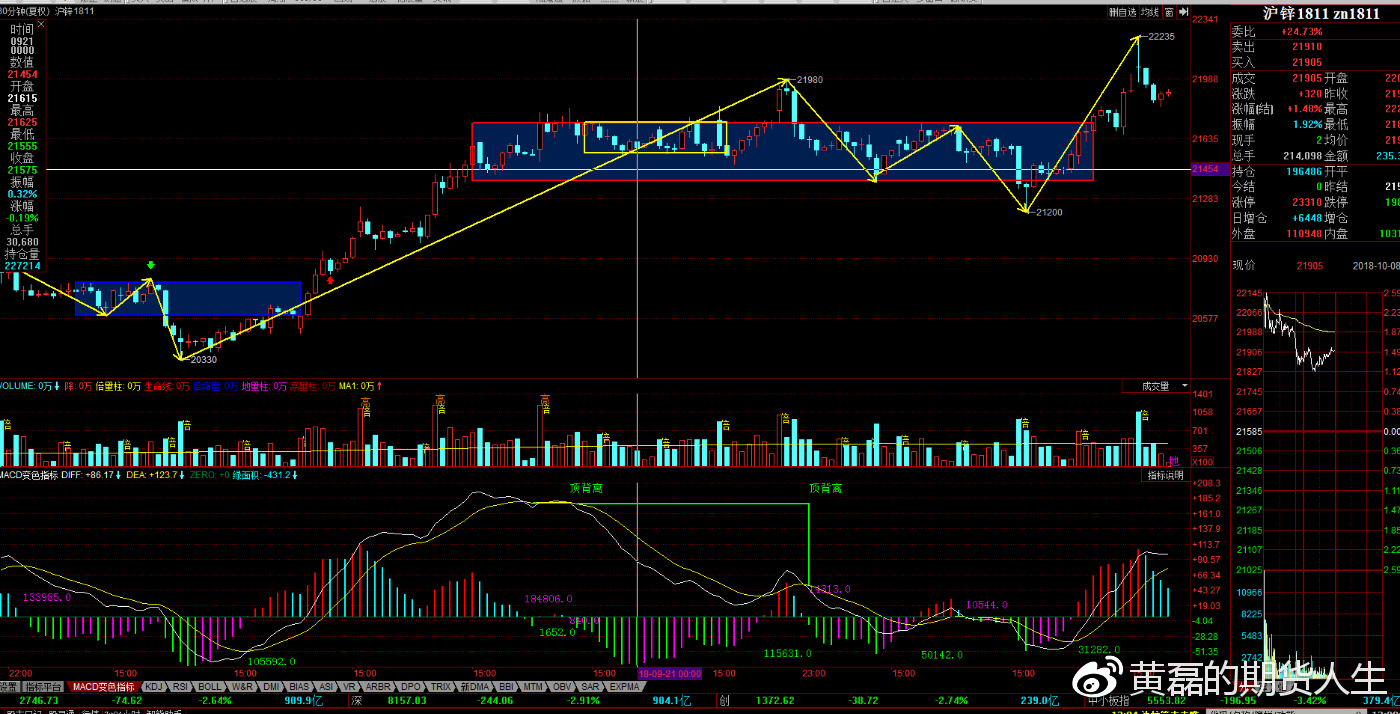Open the 窗 window layout button
The width and height of the screenshot is (1400, 714).
tap(1169, 13)
